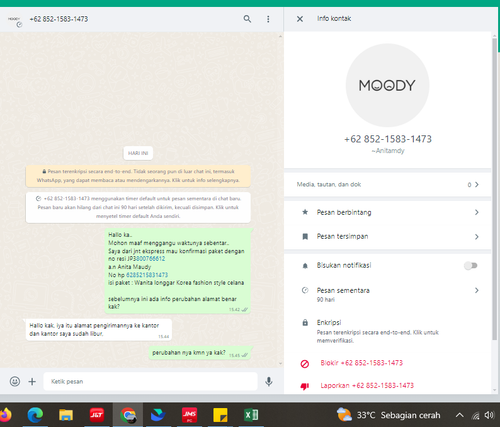Click the phone number link 6285215831473
This screenshot has width=500, height=427.
[x=147, y=275]
